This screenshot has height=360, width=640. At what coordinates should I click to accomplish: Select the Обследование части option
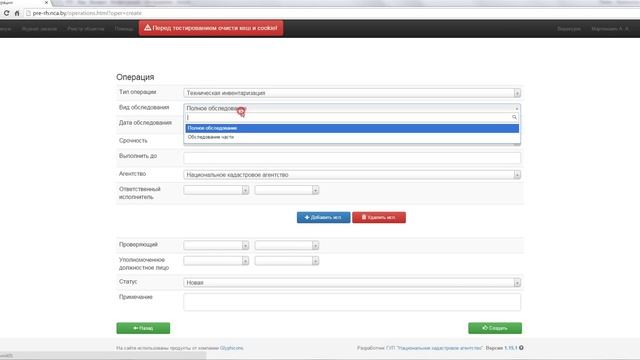point(352,137)
